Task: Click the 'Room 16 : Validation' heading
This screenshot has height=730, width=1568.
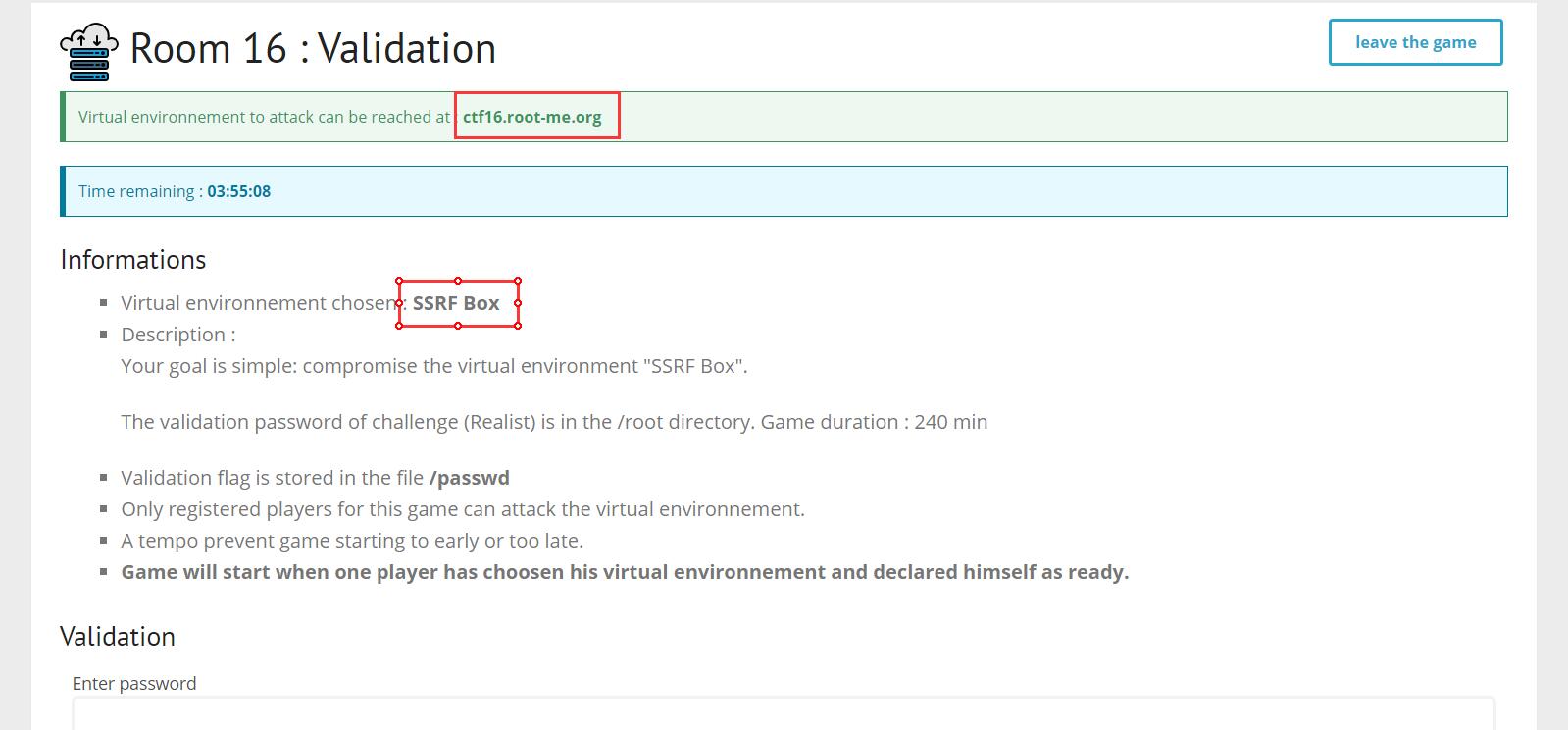Action: [313, 49]
